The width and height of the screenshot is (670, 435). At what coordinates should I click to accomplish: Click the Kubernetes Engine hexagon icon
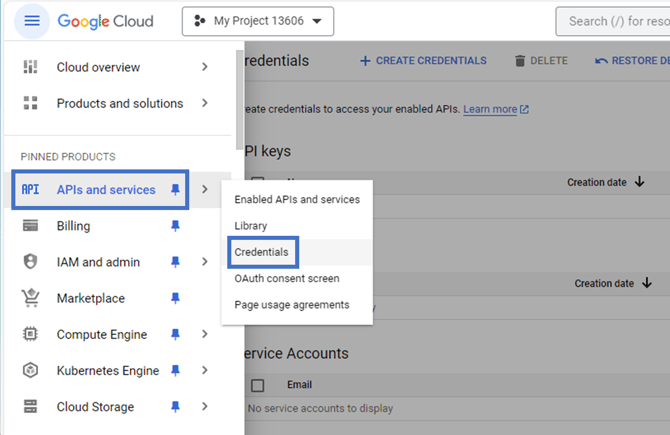tap(30, 371)
